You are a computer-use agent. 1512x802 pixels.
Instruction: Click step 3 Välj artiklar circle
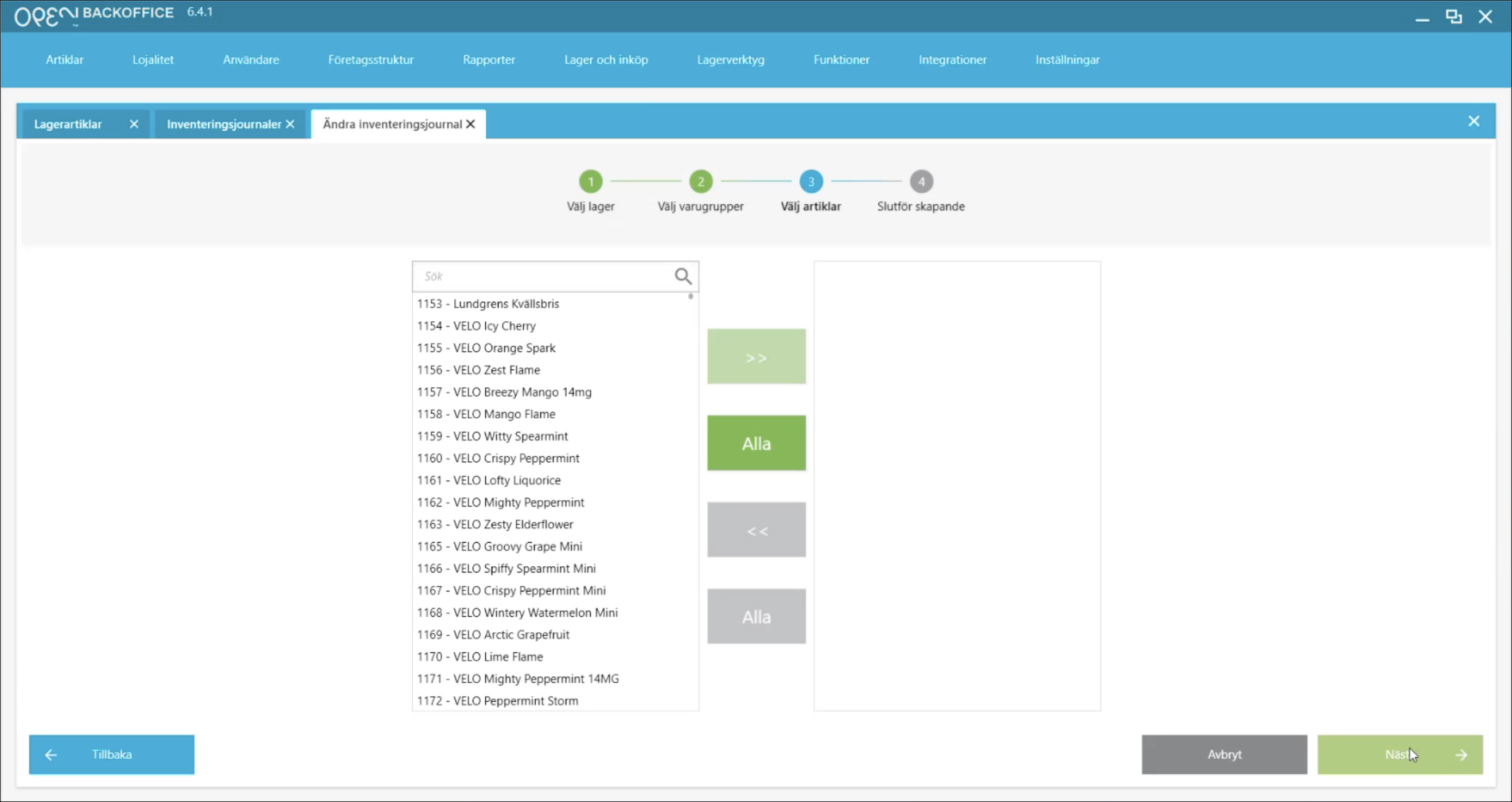[810, 181]
